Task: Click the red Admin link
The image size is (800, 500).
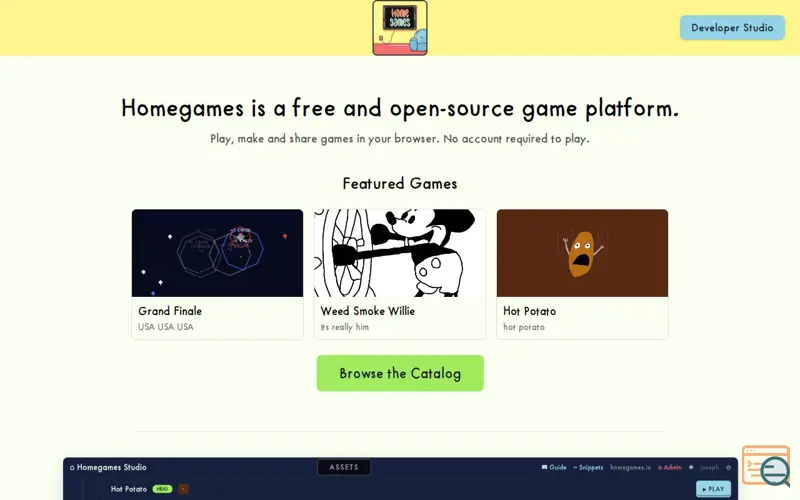Action: (x=669, y=467)
